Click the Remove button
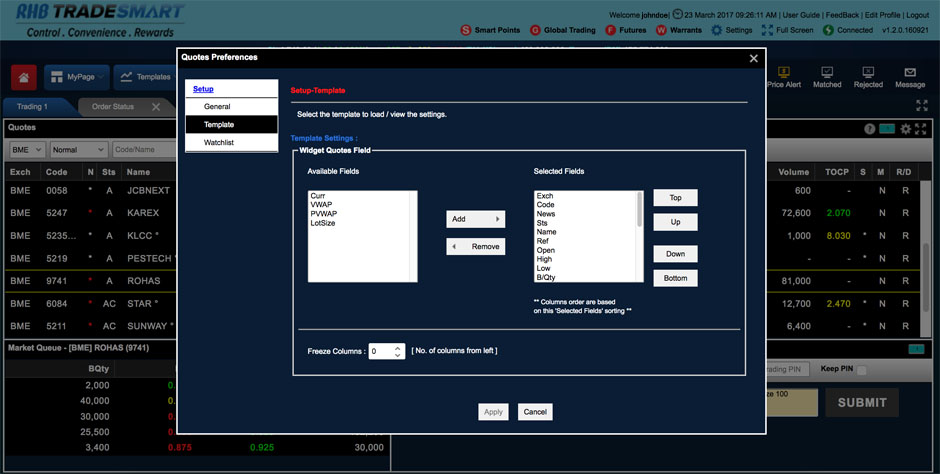 [475, 246]
